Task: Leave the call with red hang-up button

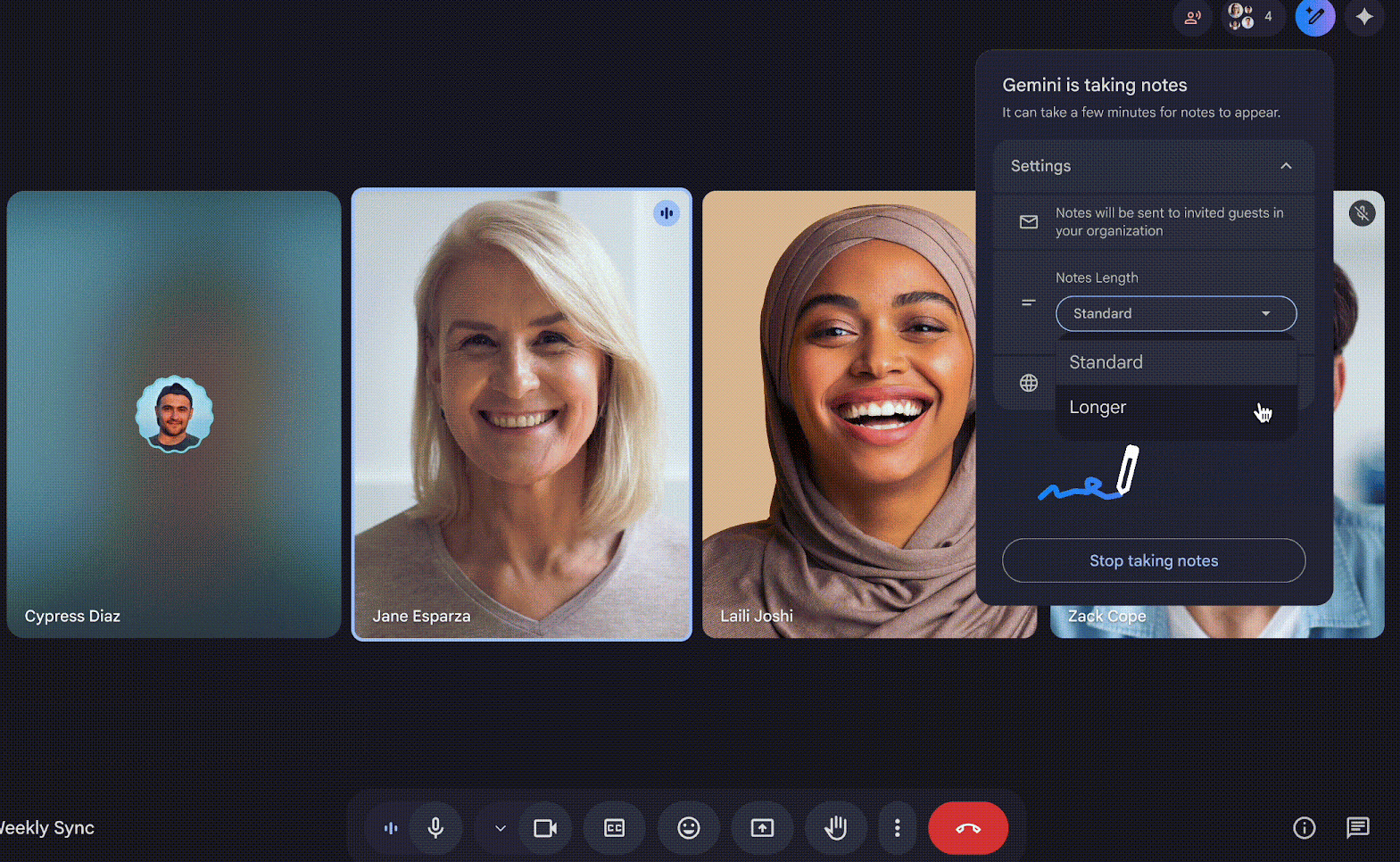Action: click(x=967, y=828)
